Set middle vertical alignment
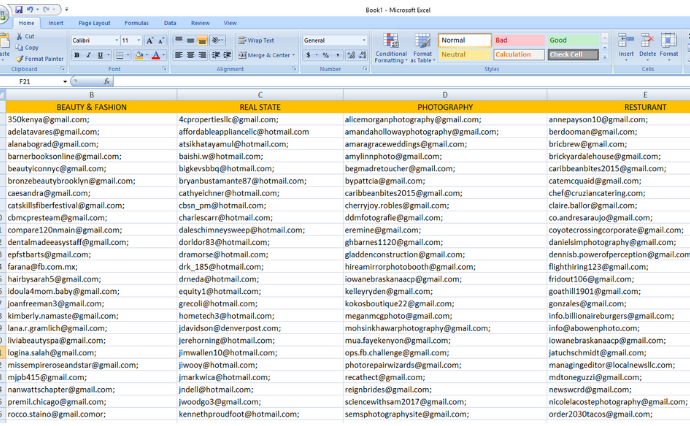This screenshot has height=426, width=690. [x=190, y=40]
